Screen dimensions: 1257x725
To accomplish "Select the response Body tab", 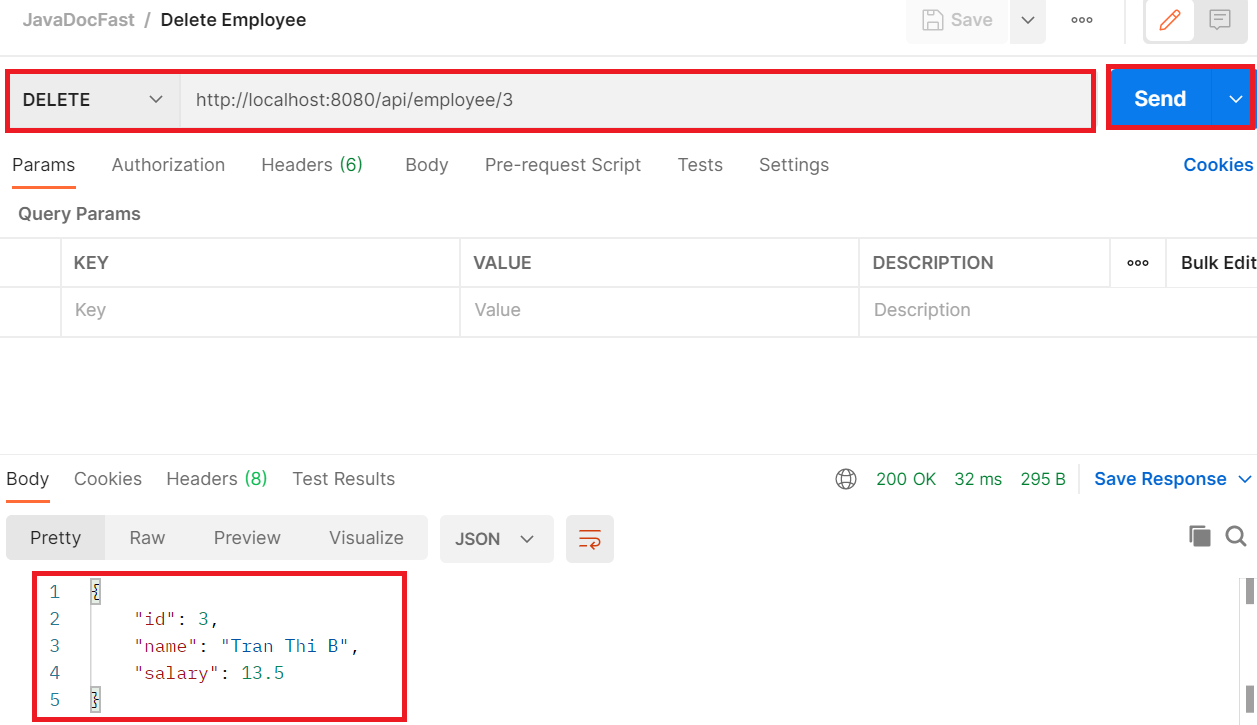I will [28, 479].
